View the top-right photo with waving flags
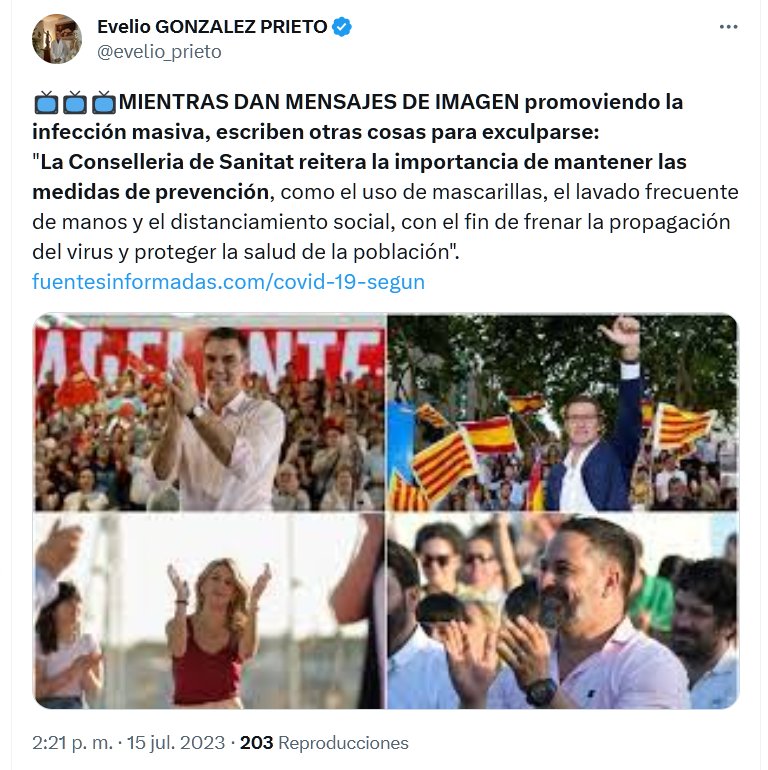 [563, 412]
